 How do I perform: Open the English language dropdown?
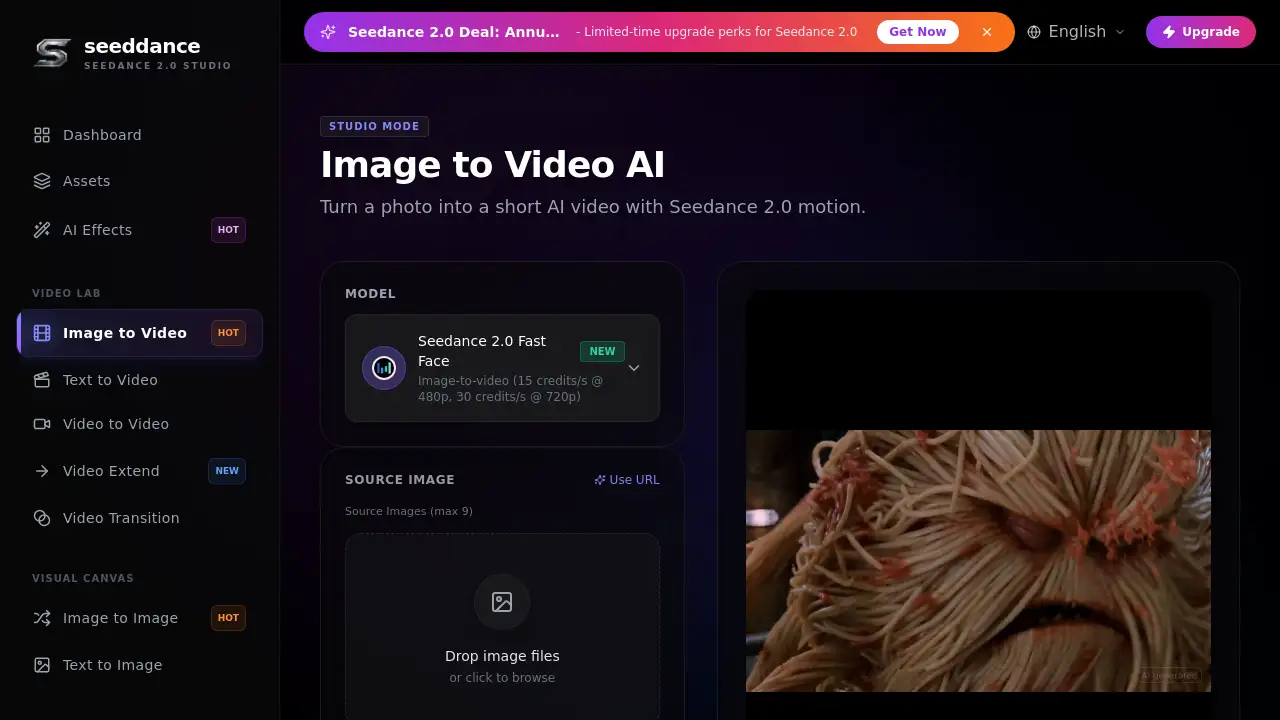[x=1076, y=32]
